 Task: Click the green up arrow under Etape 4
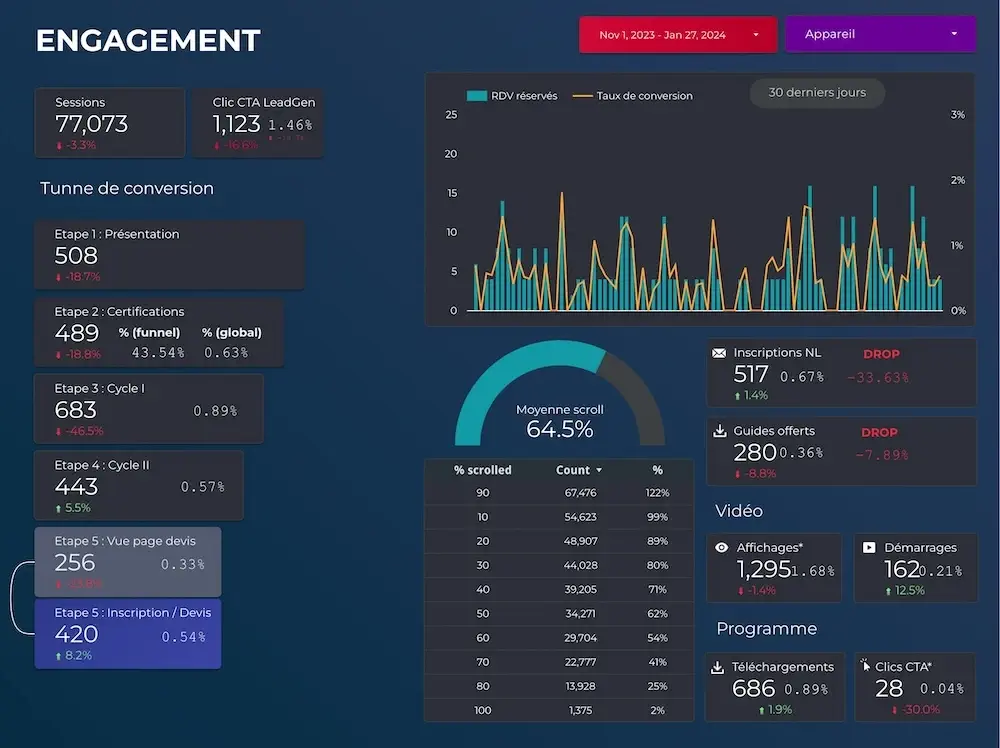pyautogui.click(x=59, y=508)
